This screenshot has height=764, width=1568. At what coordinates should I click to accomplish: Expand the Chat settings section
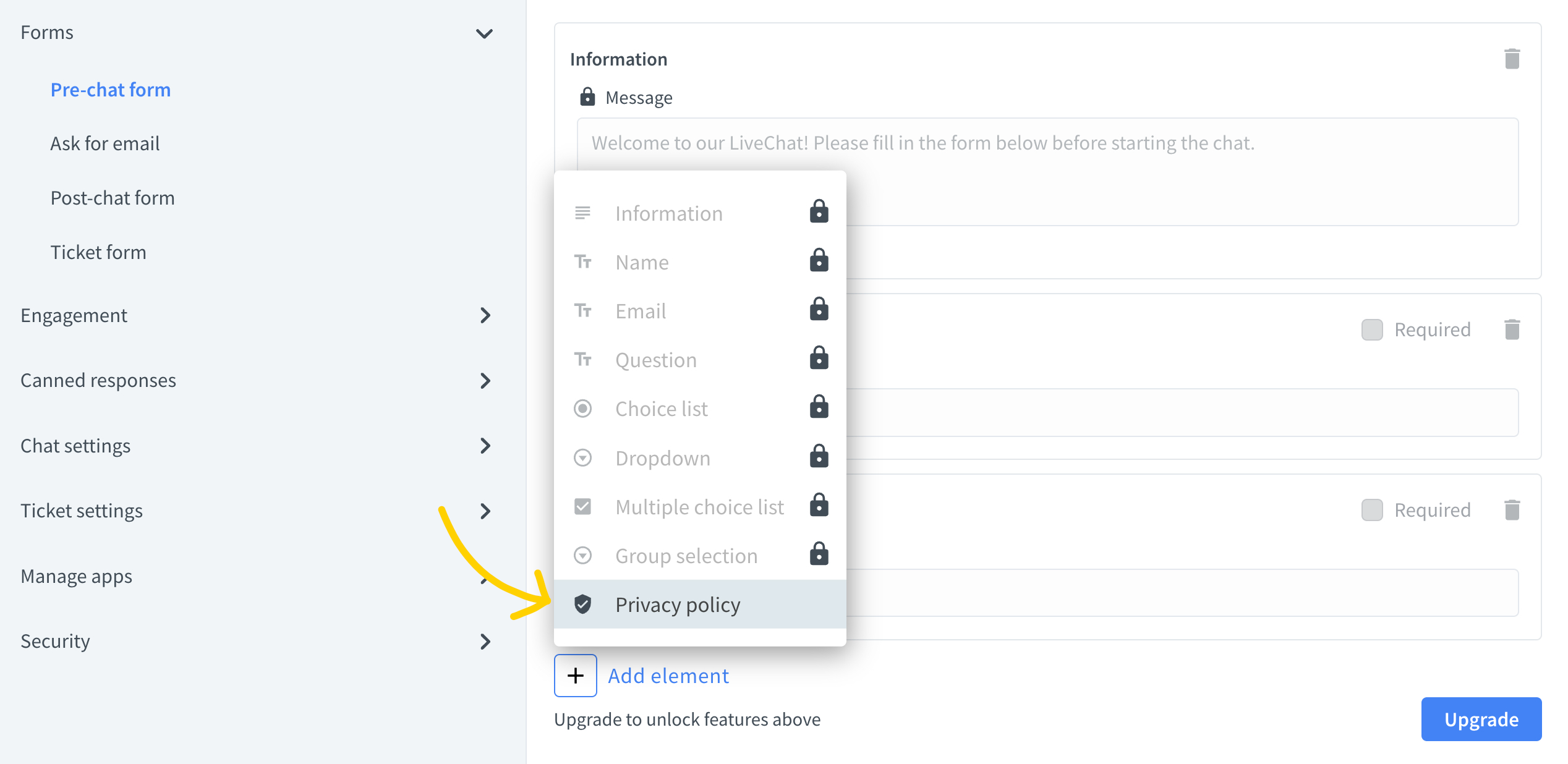click(x=485, y=446)
